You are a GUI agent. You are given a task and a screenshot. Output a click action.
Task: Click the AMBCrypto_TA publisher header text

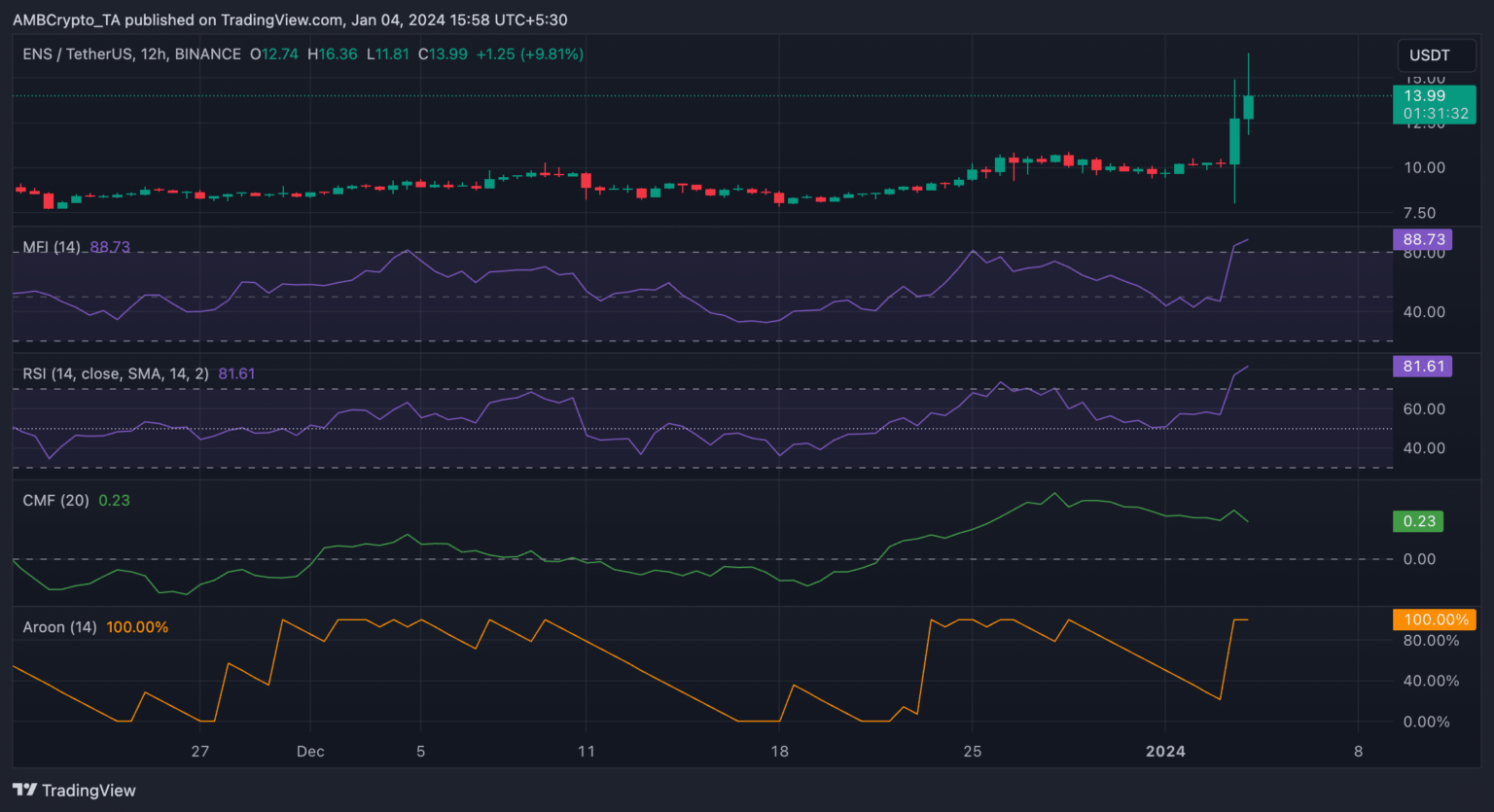point(289,19)
